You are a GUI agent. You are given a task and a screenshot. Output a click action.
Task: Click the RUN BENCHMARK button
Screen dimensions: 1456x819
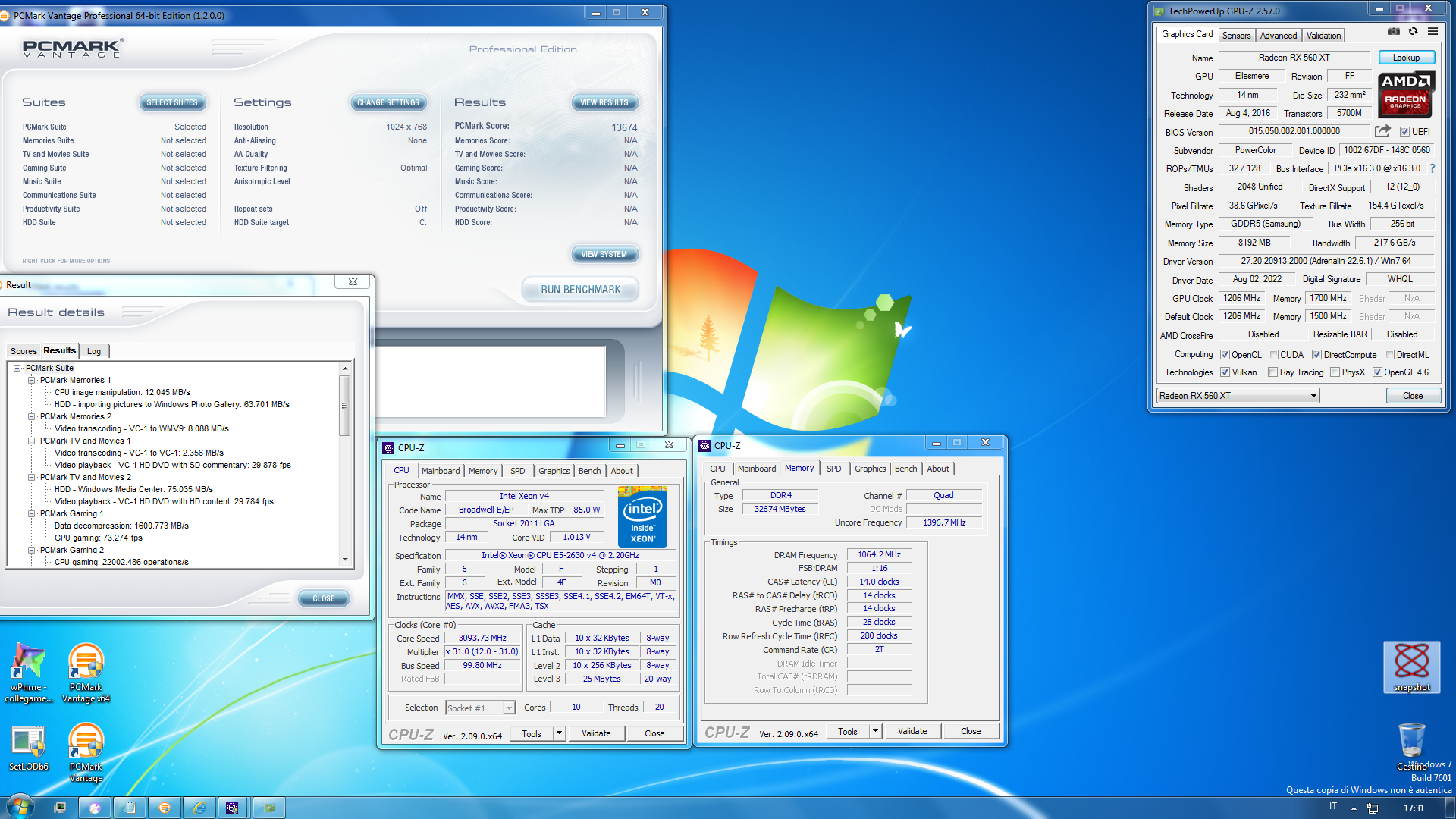[580, 290]
